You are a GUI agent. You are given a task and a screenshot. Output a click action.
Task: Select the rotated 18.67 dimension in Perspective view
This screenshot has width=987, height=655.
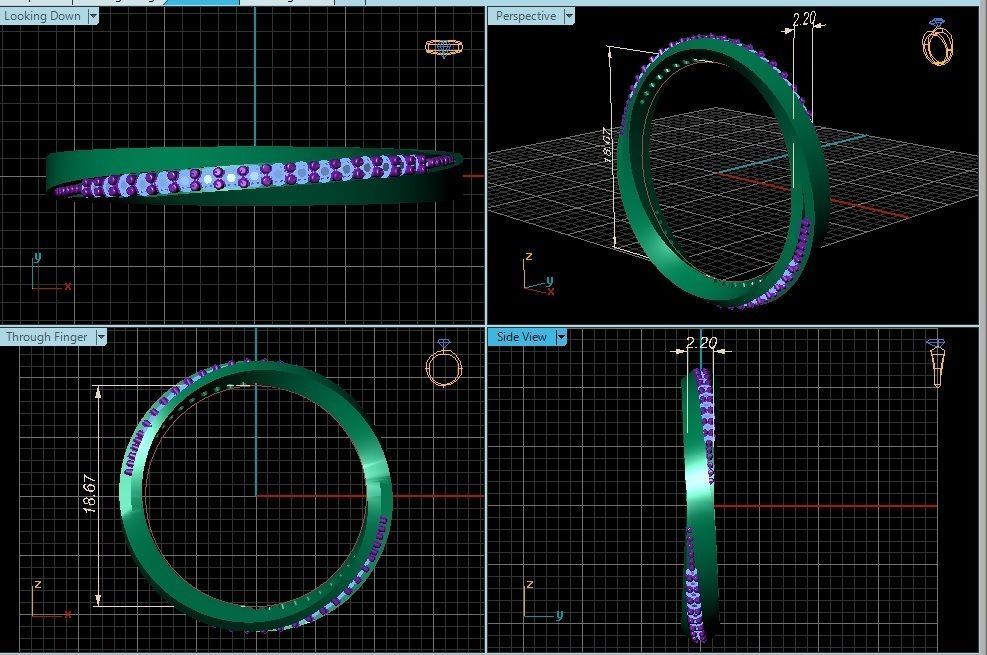click(607, 146)
